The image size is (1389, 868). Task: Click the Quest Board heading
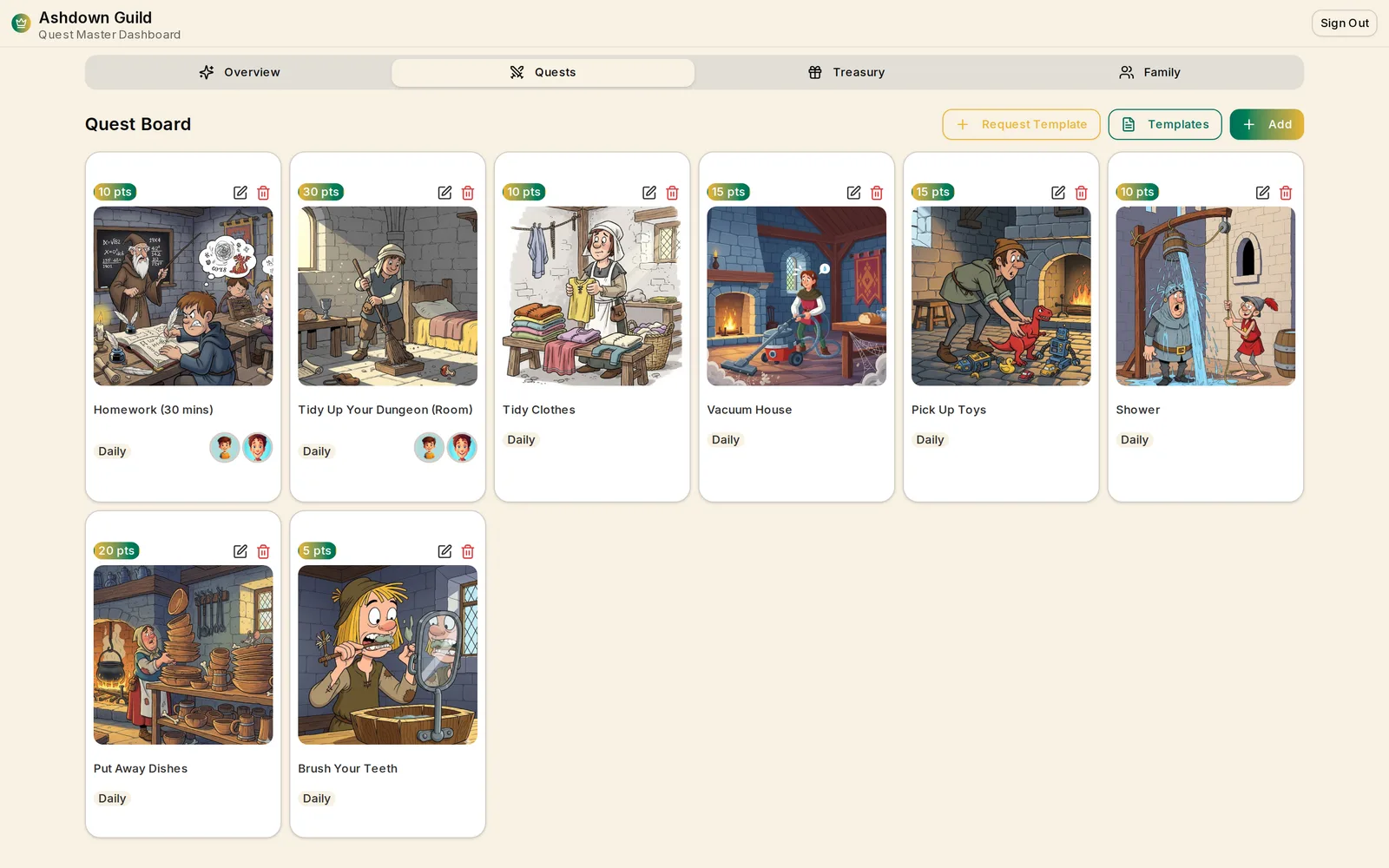138,124
